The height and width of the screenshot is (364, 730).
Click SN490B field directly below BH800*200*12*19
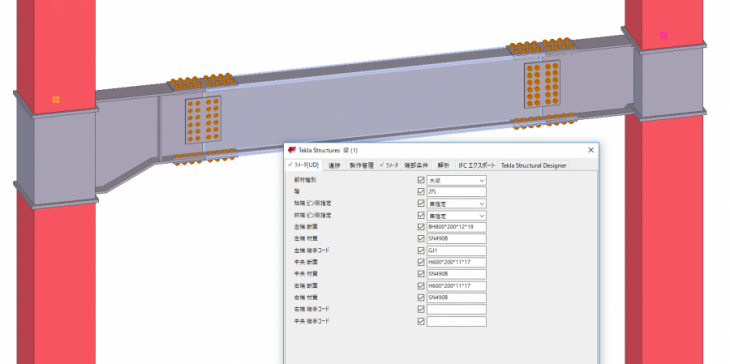[457, 239]
